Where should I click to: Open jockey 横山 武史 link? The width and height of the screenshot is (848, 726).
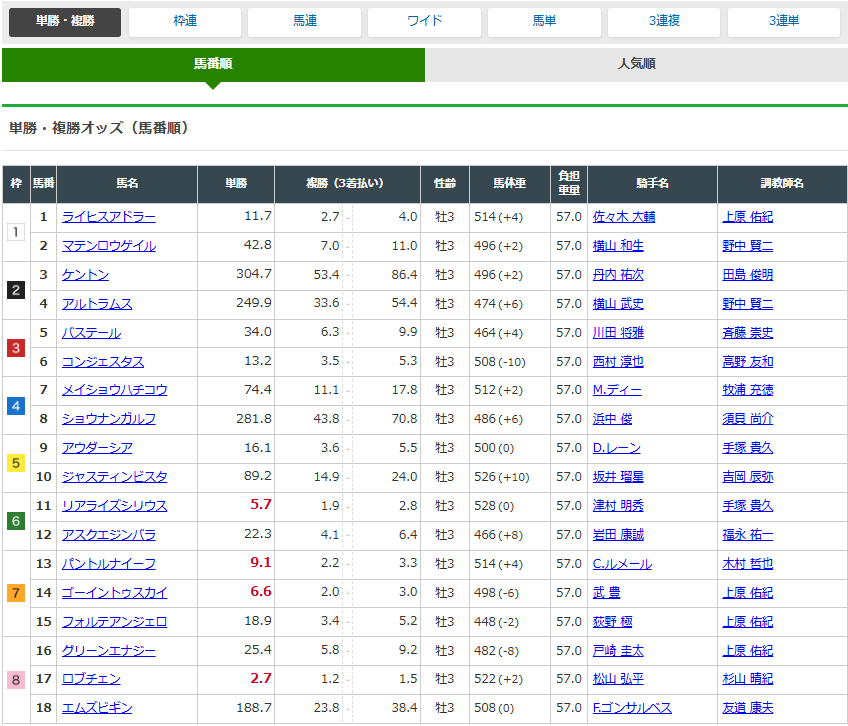(x=618, y=304)
